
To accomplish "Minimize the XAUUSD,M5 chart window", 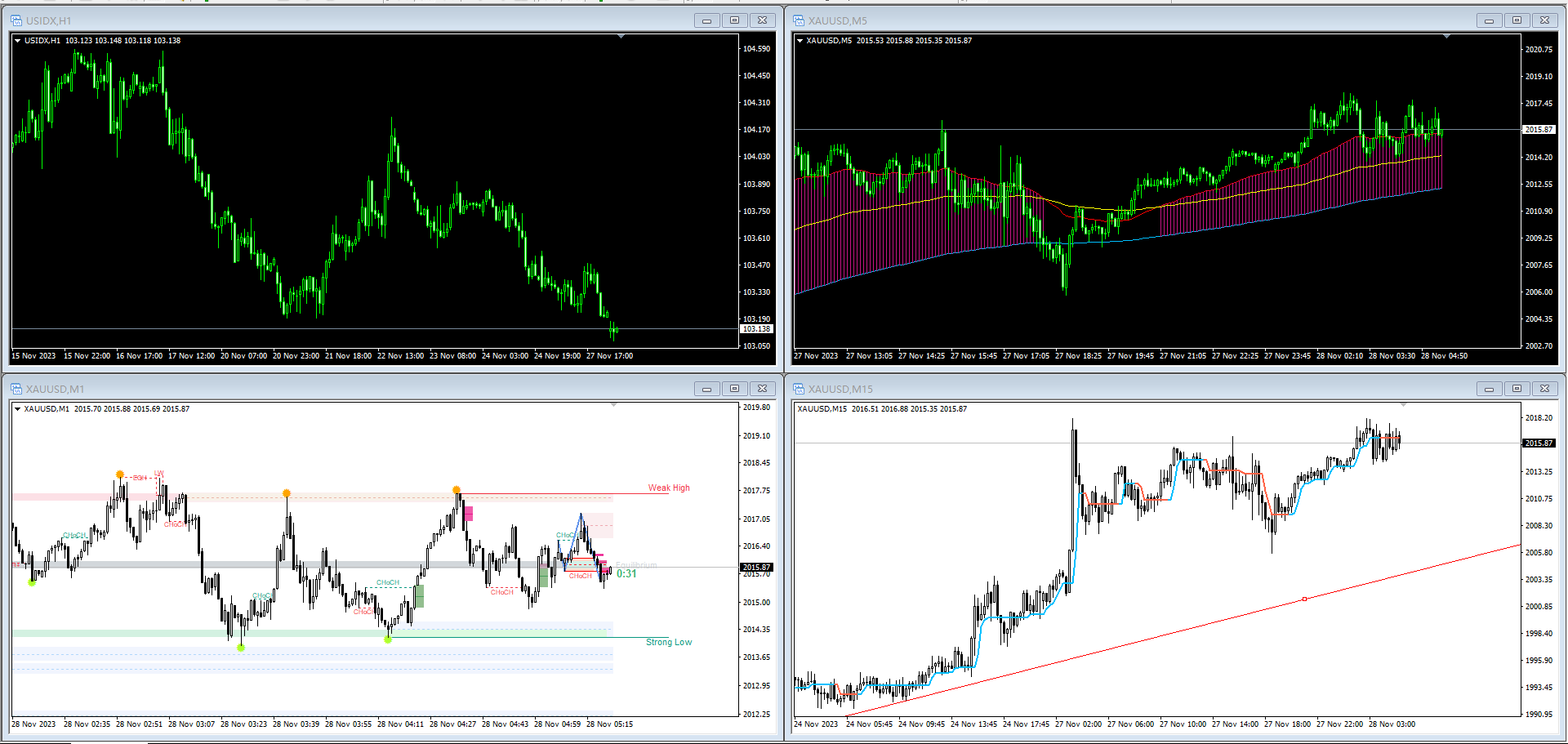I will click(x=1489, y=20).
